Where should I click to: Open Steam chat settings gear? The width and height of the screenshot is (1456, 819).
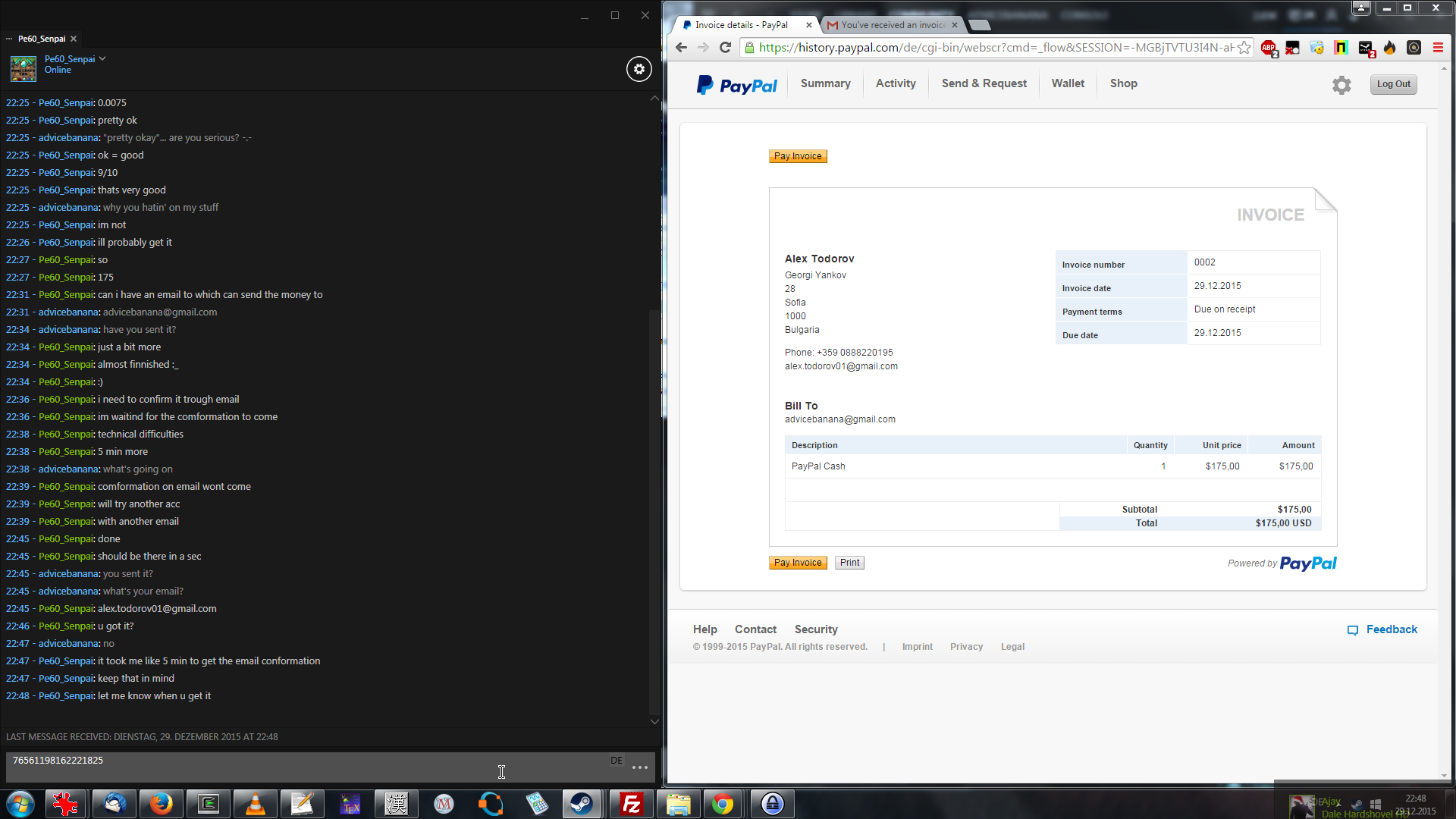click(x=639, y=69)
